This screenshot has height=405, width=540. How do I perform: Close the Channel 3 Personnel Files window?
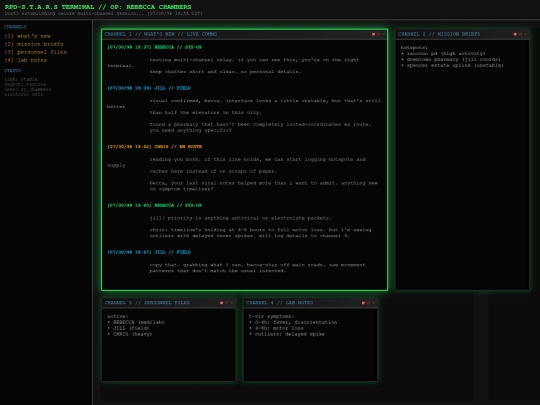pyautogui.click(x=231, y=303)
